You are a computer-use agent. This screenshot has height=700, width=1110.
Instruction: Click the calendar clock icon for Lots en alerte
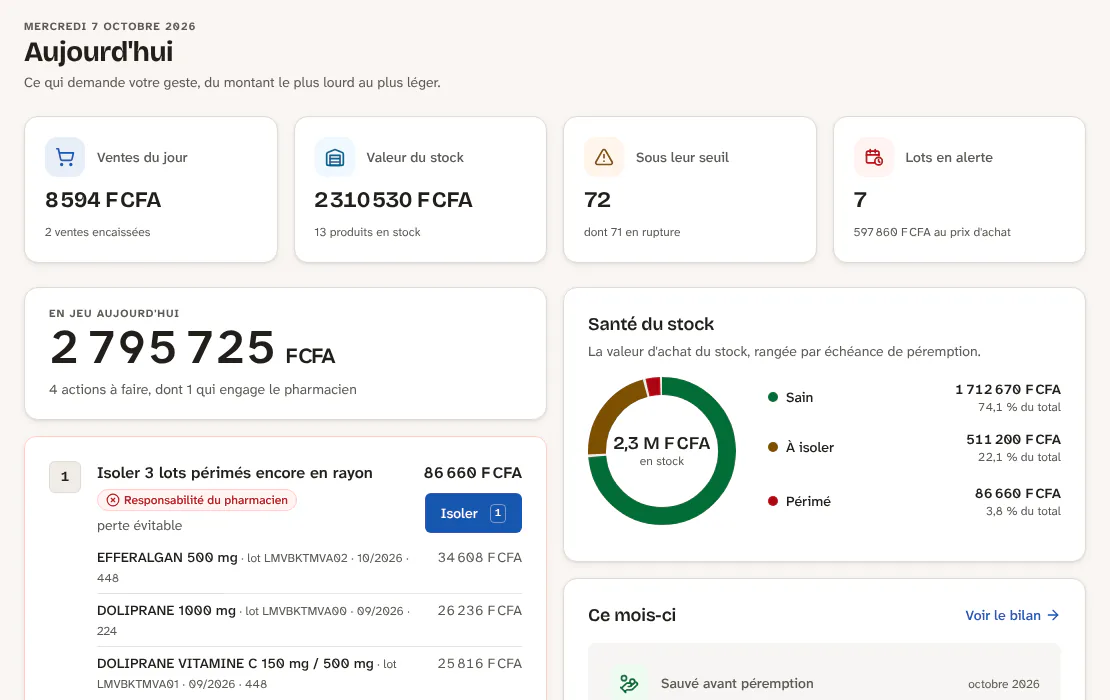tap(874, 157)
